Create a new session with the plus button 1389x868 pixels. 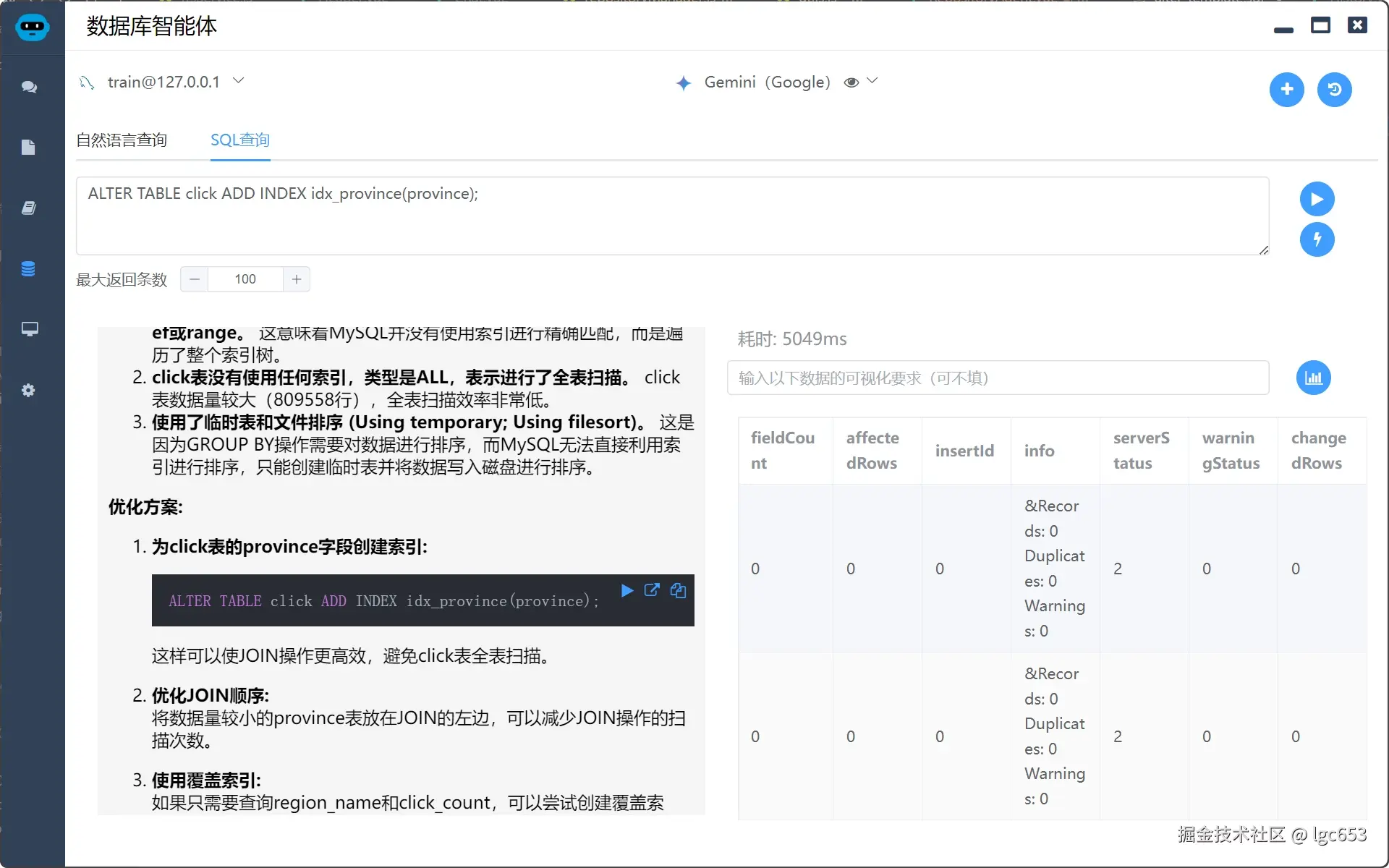(x=1287, y=89)
